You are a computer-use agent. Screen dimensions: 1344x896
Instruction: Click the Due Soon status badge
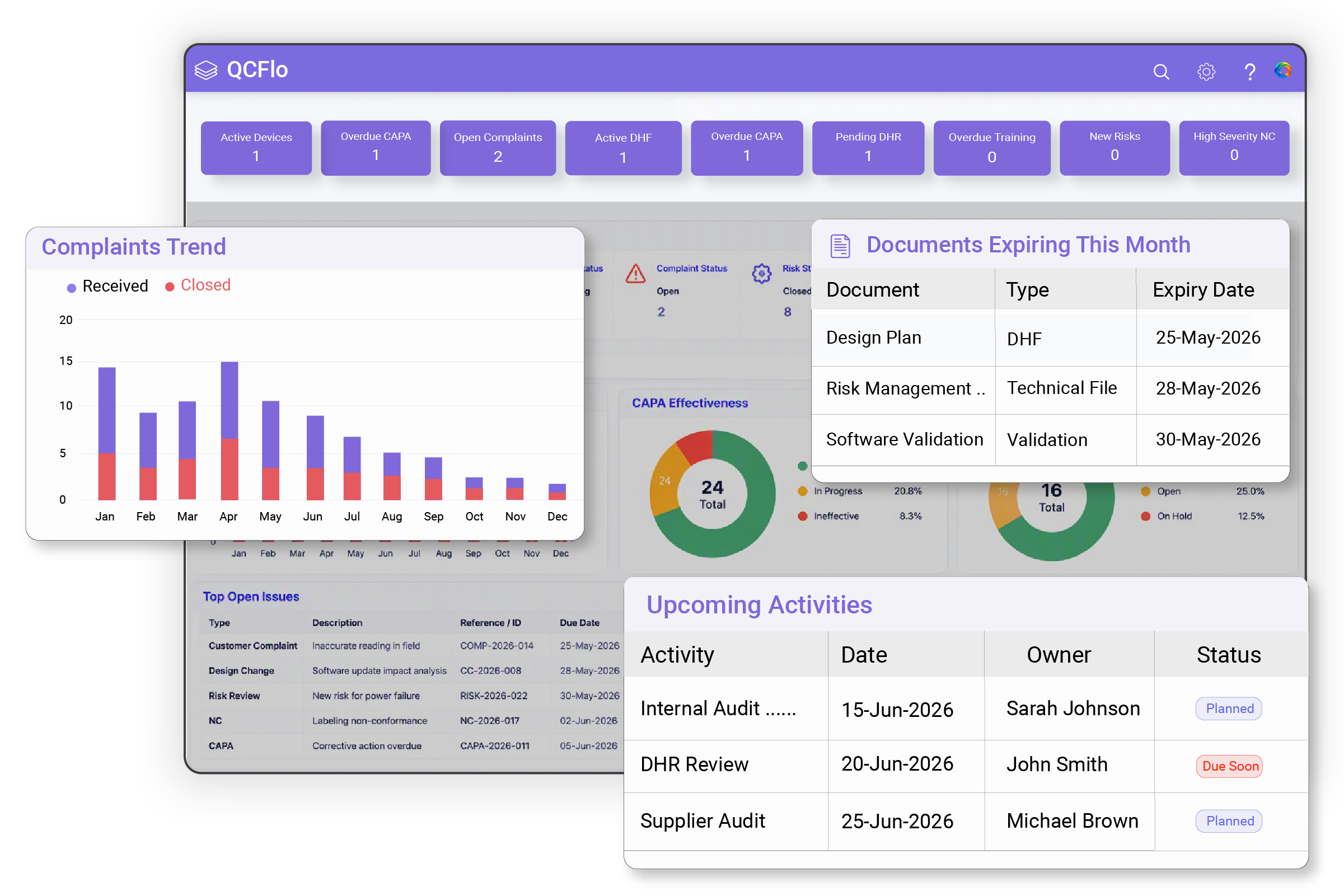[1230, 766]
